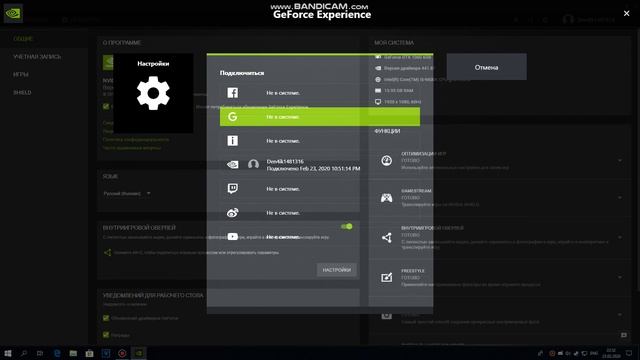The width and height of the screenshot is (640, 360).
Task: Select the ИГРЫ sidebar tab
Action: tap(21, 75)
